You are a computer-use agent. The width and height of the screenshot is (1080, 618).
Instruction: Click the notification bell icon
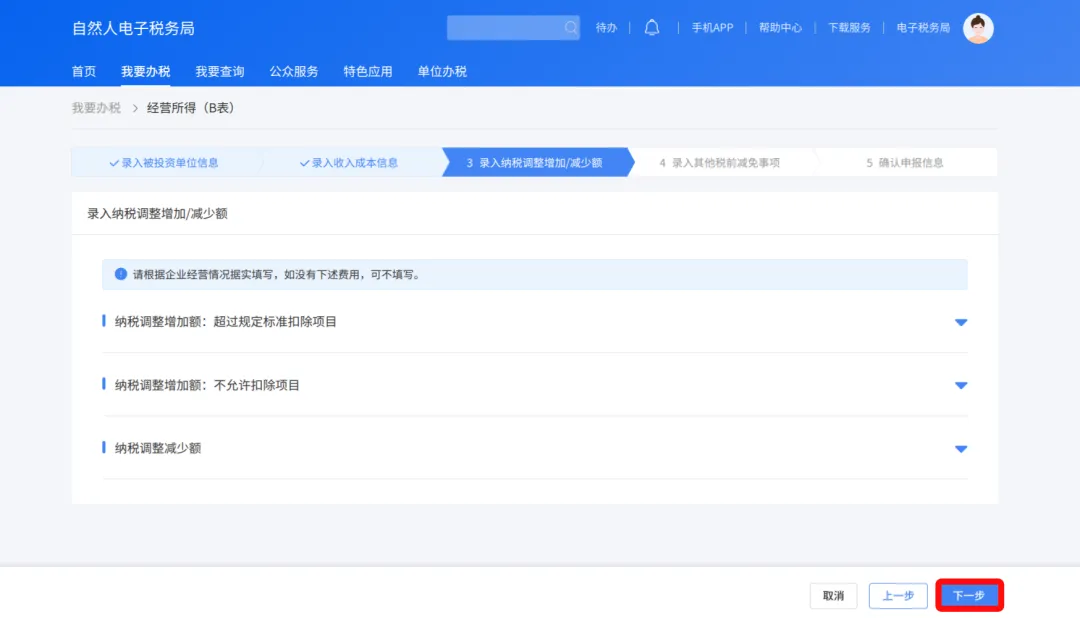pyautogui.click(x=651, y=27)
